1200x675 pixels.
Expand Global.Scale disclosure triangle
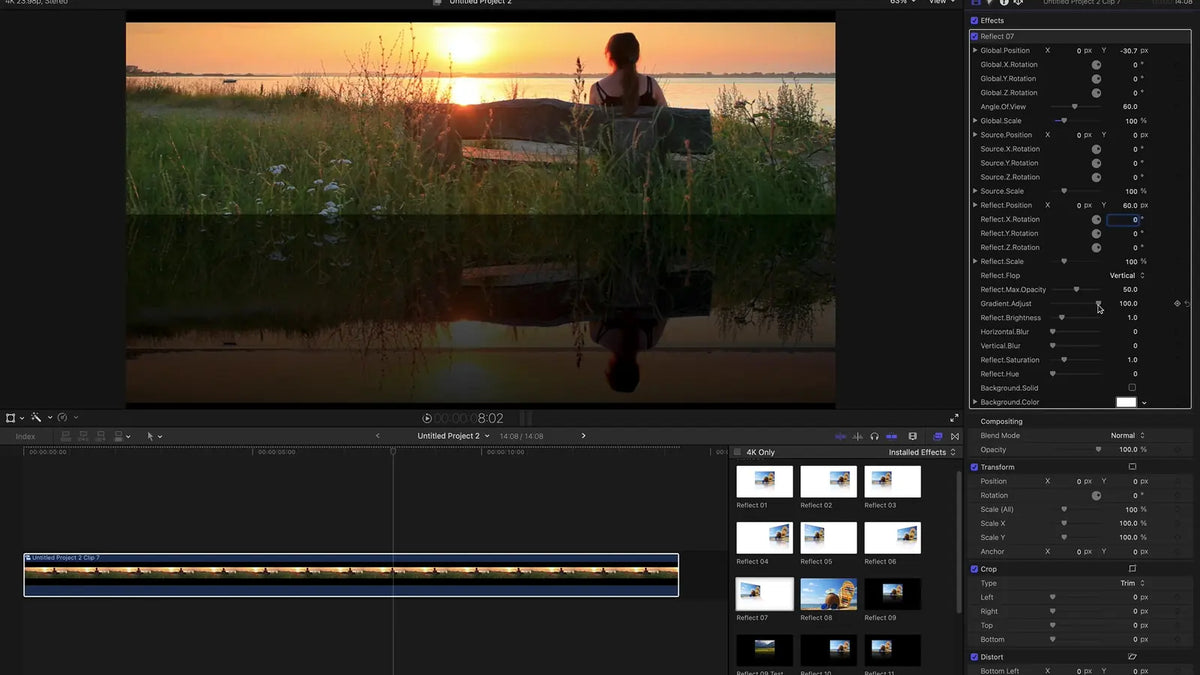tap(975, 121)
